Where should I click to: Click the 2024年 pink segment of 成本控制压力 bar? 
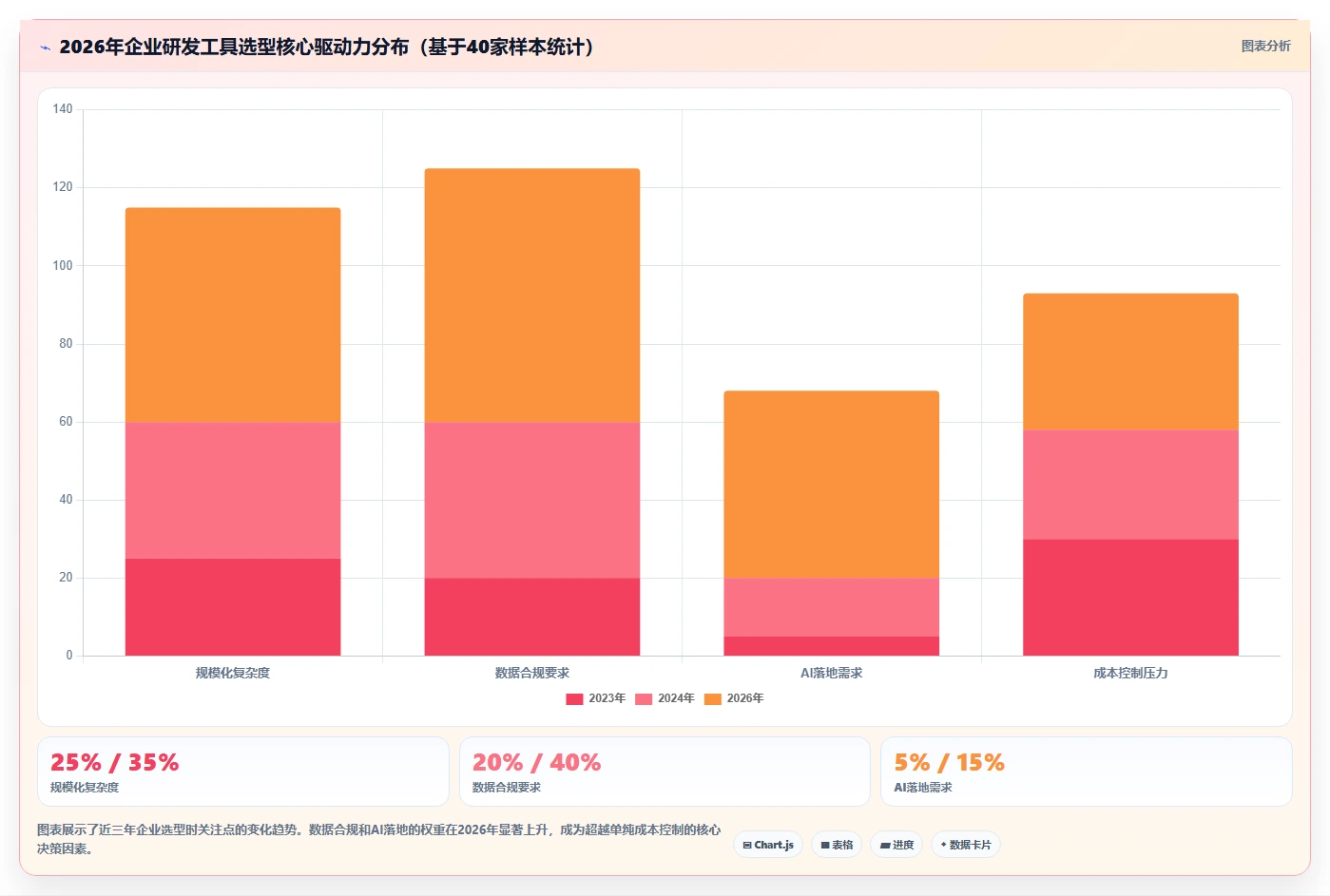pos(1131,485)
